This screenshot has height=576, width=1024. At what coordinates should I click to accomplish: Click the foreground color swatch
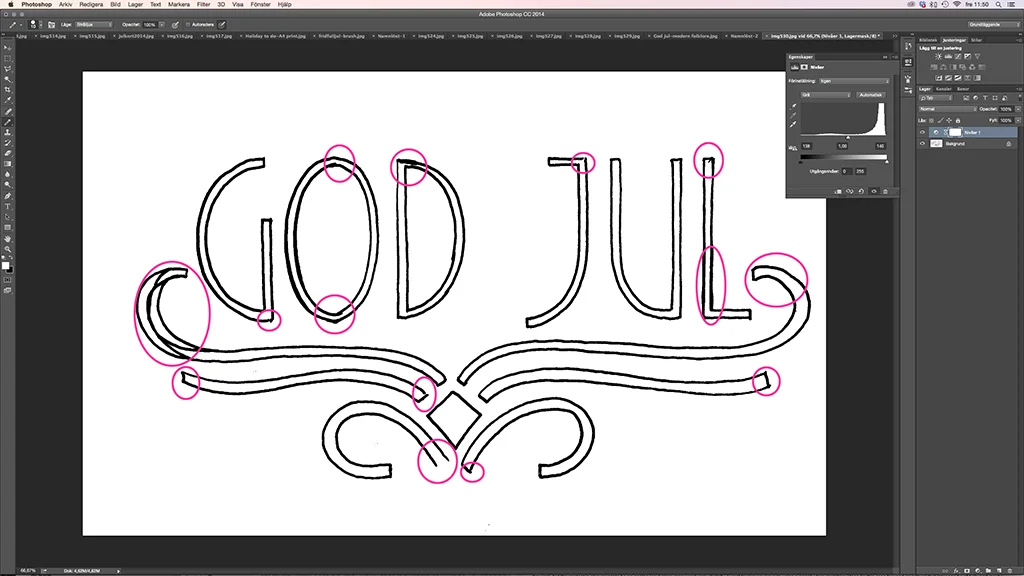coord(5,264)
